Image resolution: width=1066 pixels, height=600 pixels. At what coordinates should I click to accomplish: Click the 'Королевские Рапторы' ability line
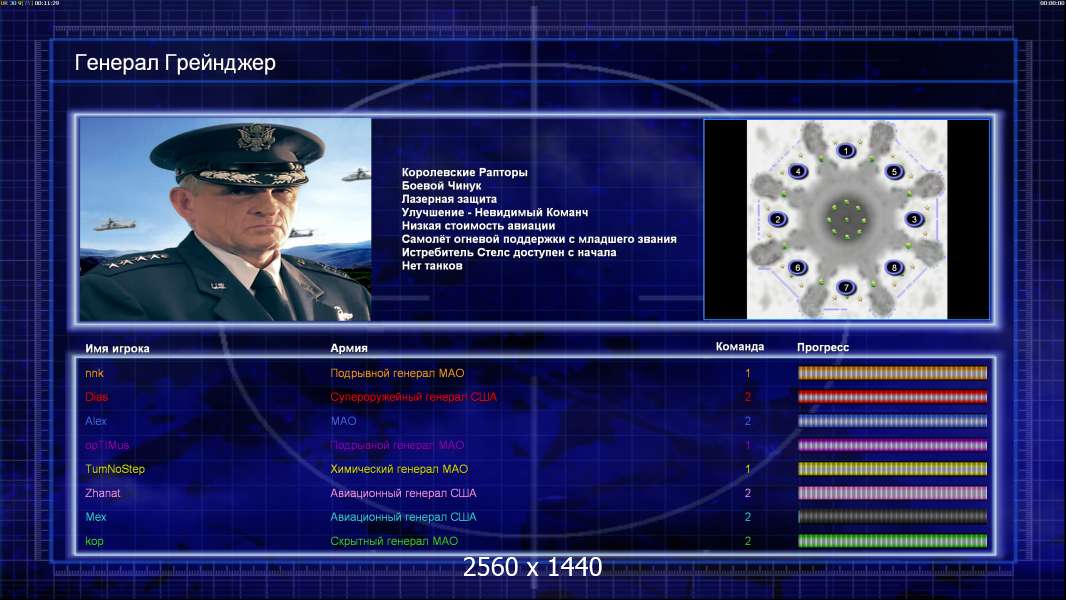(x=464, y=173)
